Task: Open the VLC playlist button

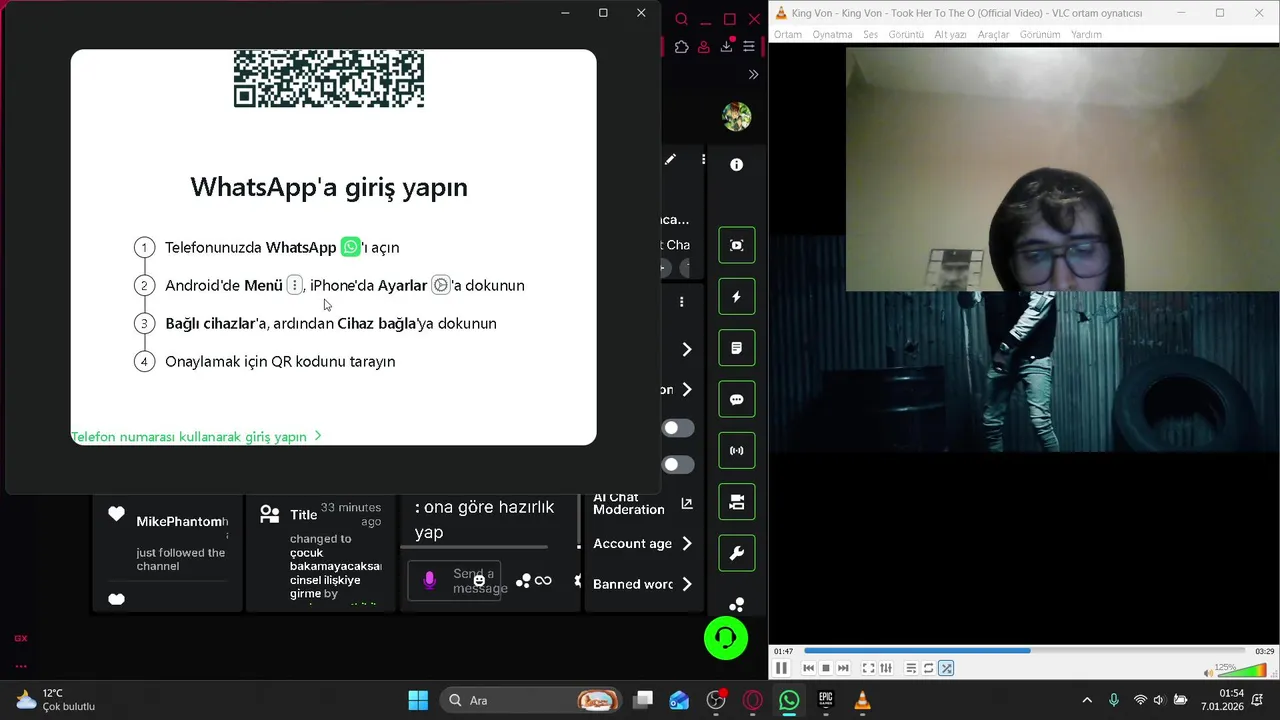Action: 911,668
